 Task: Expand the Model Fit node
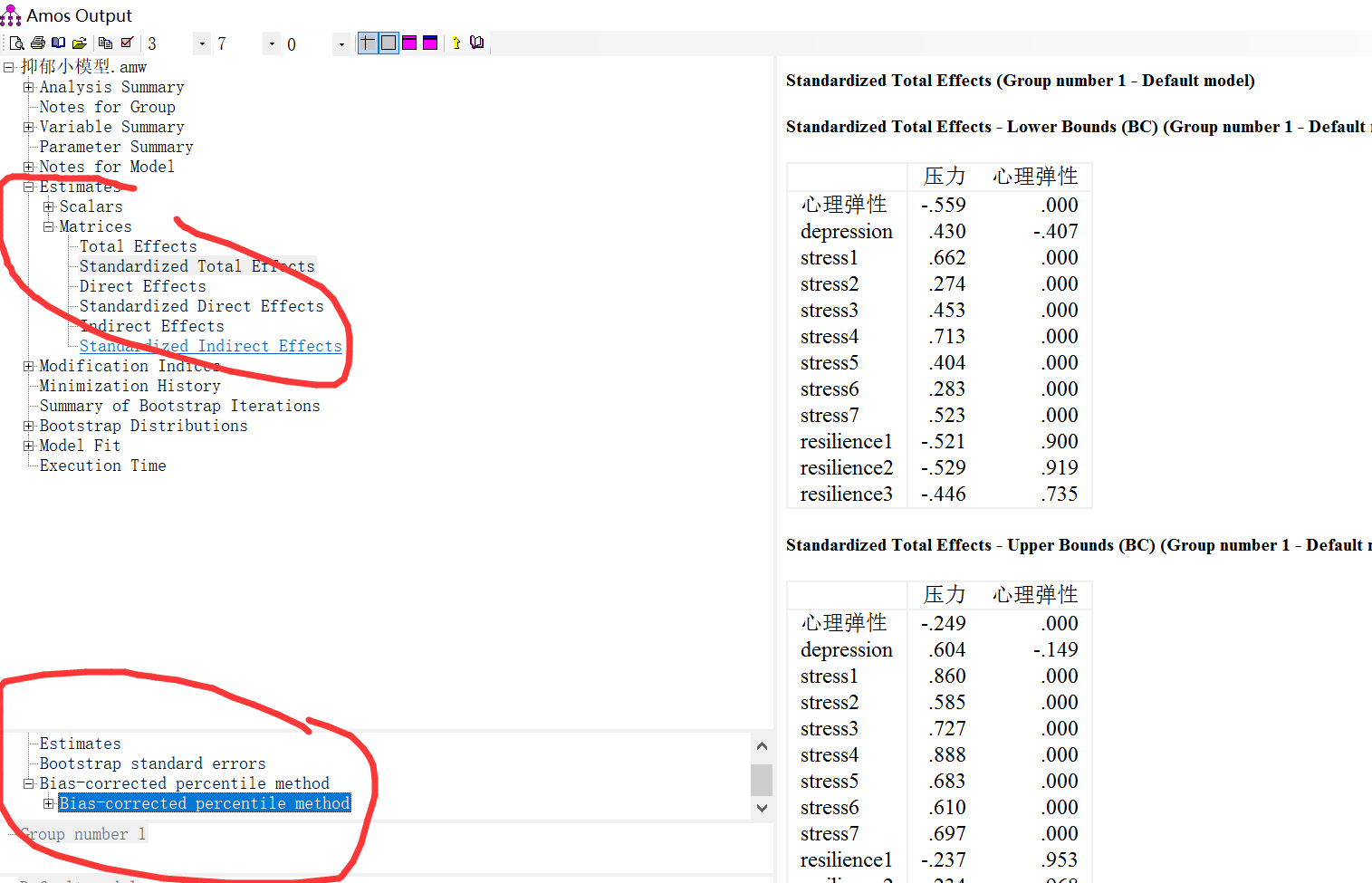point(28,446)
